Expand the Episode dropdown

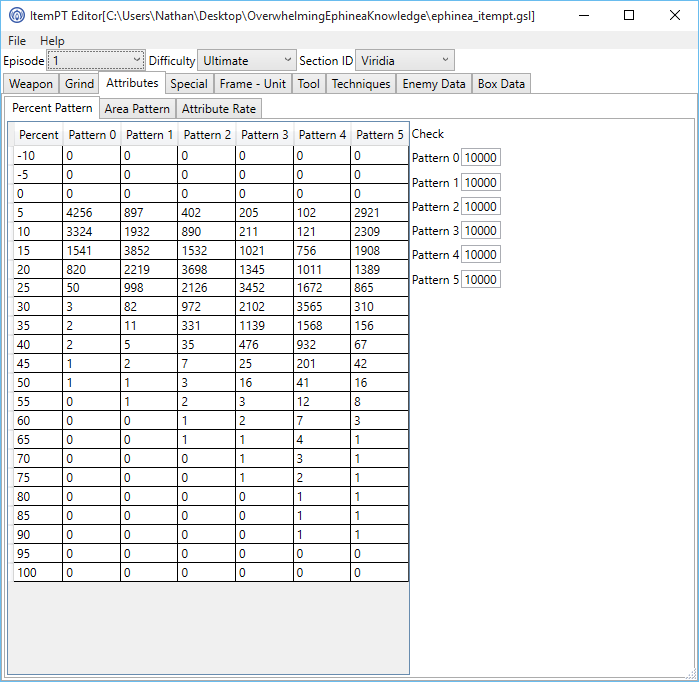(x=95, y=60)
